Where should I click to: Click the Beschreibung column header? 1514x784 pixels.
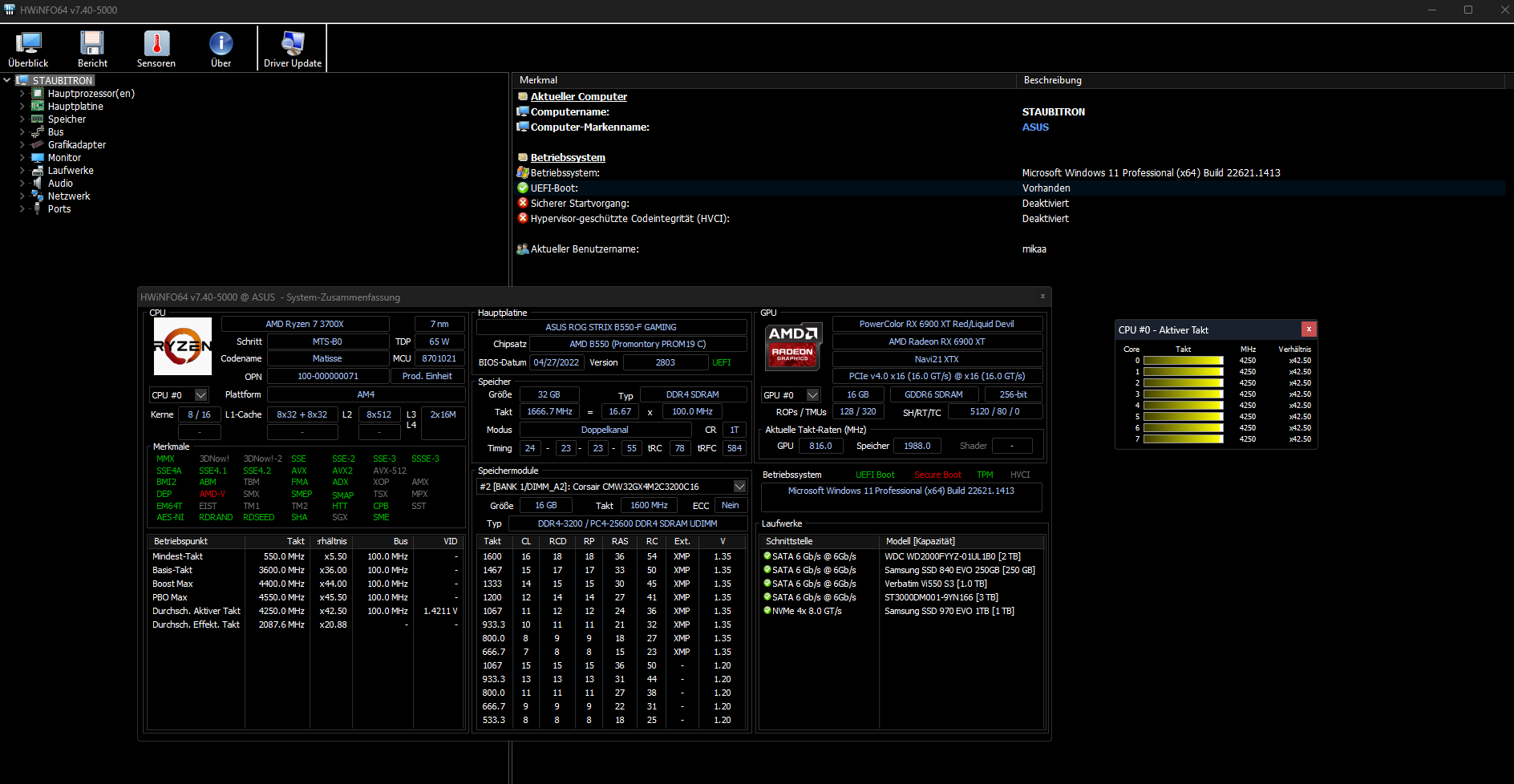pos(1261,80)
